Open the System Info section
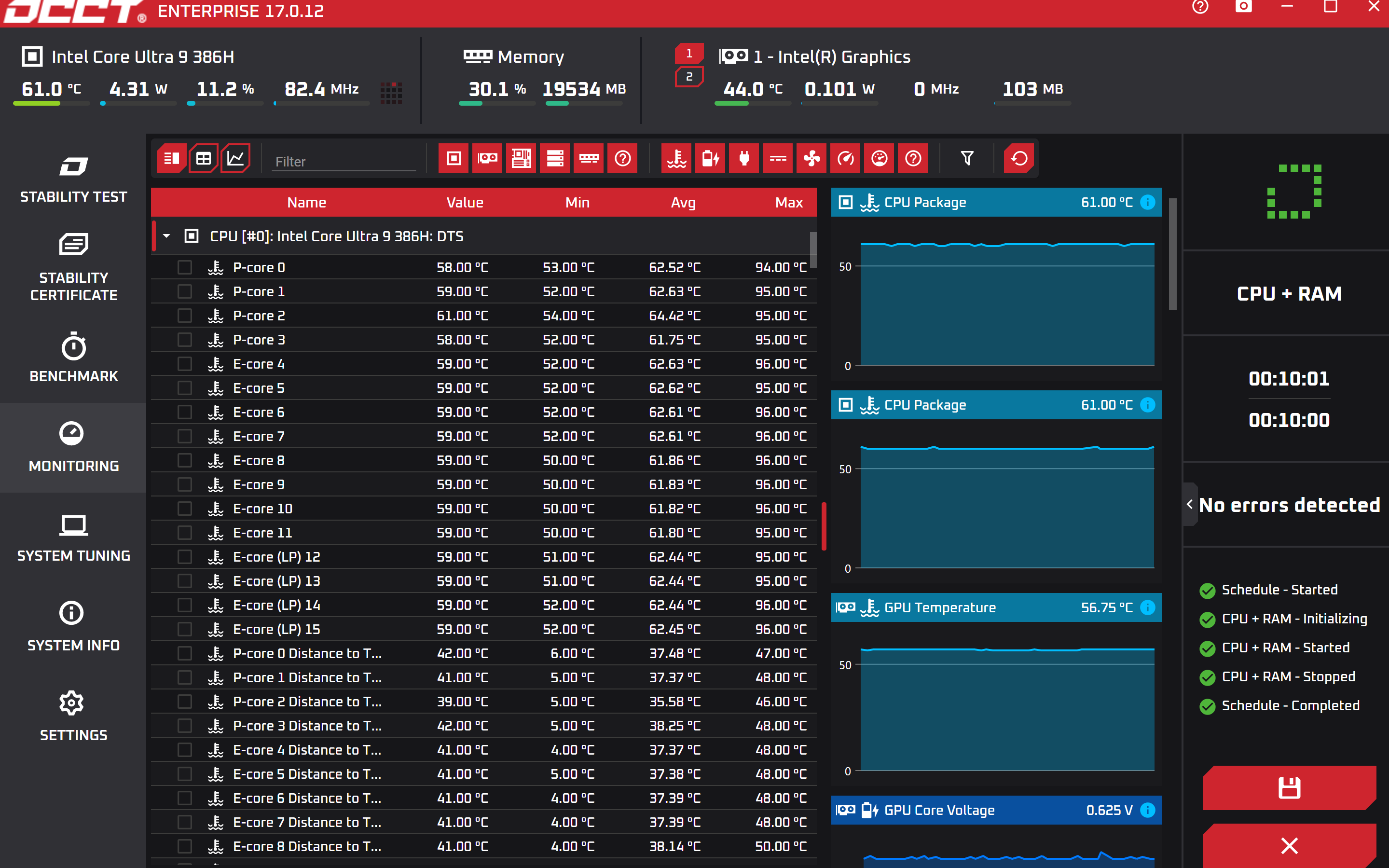This screenshot has width=1389, height=868. tap(73, 627)
